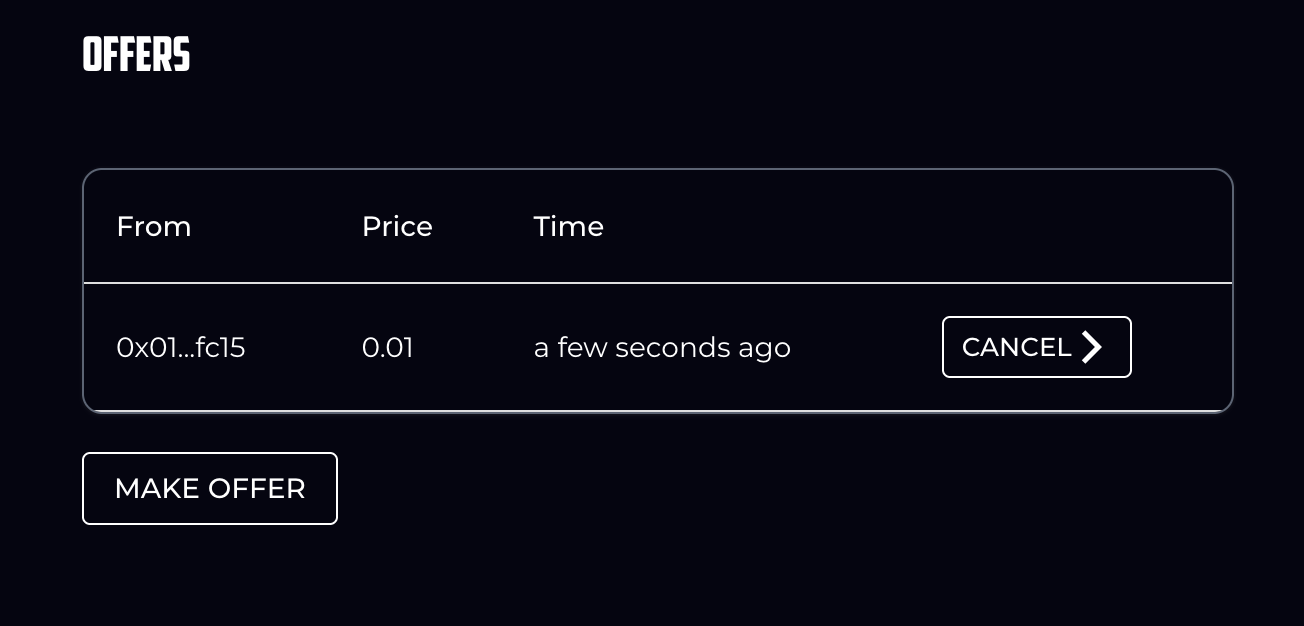Click the divider line below the column headers
Image resolution: width=1304 pixels, height=626 pixels.
coord(658,283)
